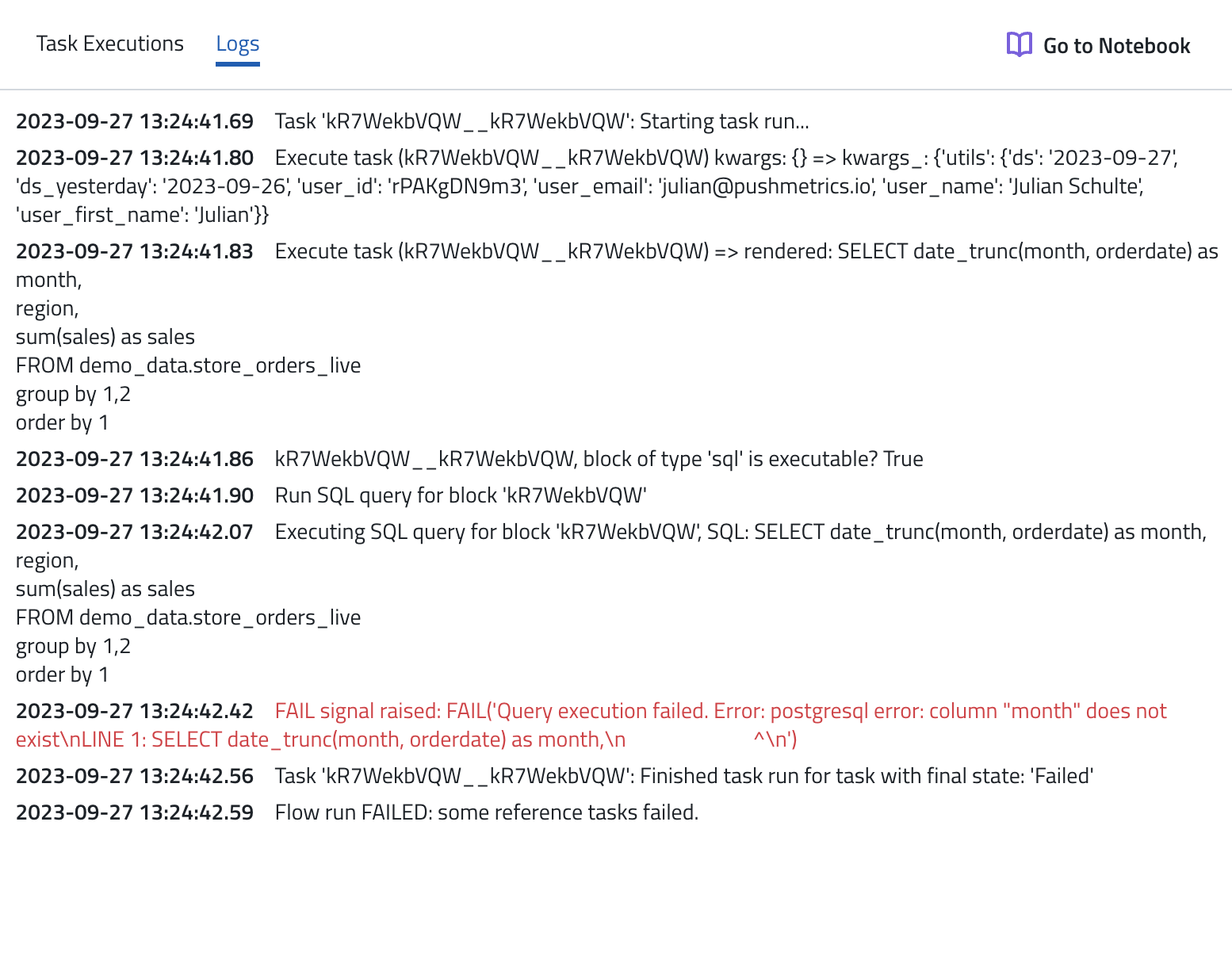
Task: Select the Logs tab
Action: (x=237, y=44)
